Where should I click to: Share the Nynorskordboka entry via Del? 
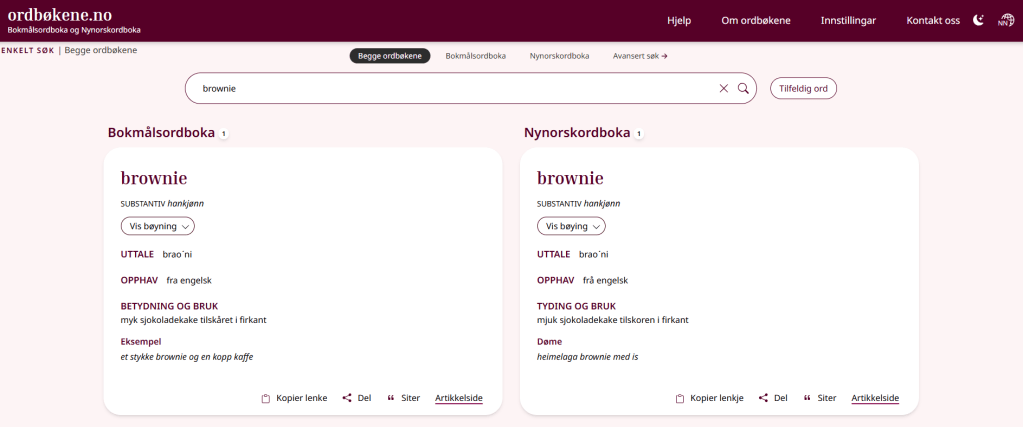773,398
